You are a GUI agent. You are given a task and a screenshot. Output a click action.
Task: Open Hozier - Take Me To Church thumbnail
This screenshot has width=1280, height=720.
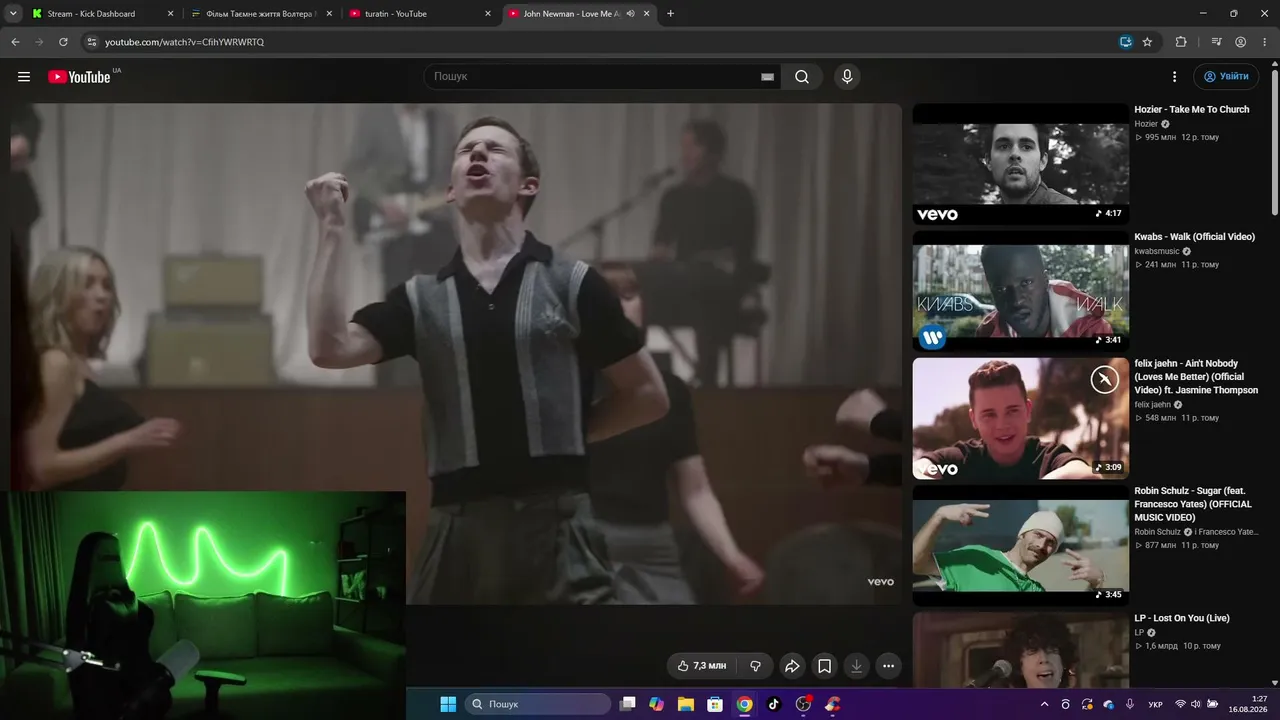pyautogui.click(x=1021, y=164)
